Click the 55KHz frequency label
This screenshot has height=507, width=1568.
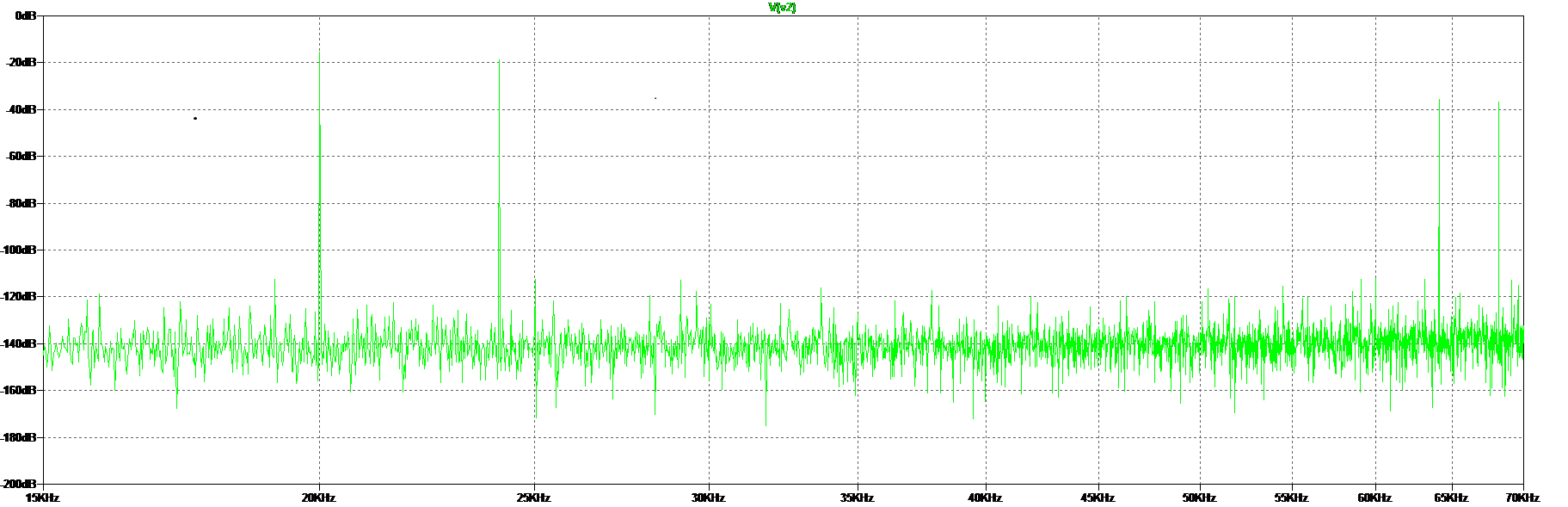click(x=1292, y=498)
